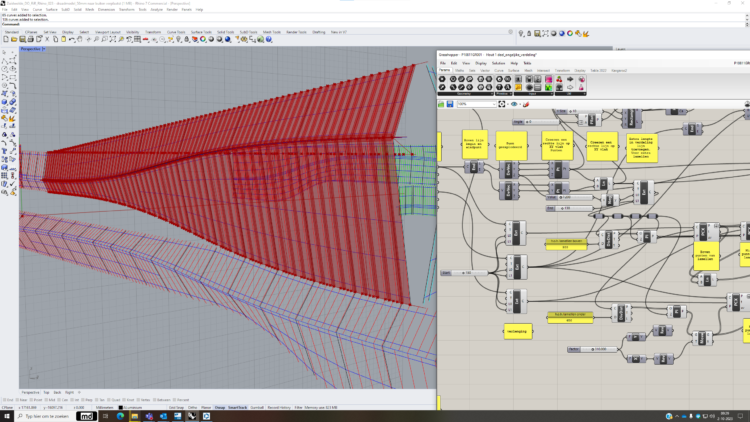Click the Save icon in Rhino toolbar
The width and height of the screenshot is (750, 422).
coord(21,39)
